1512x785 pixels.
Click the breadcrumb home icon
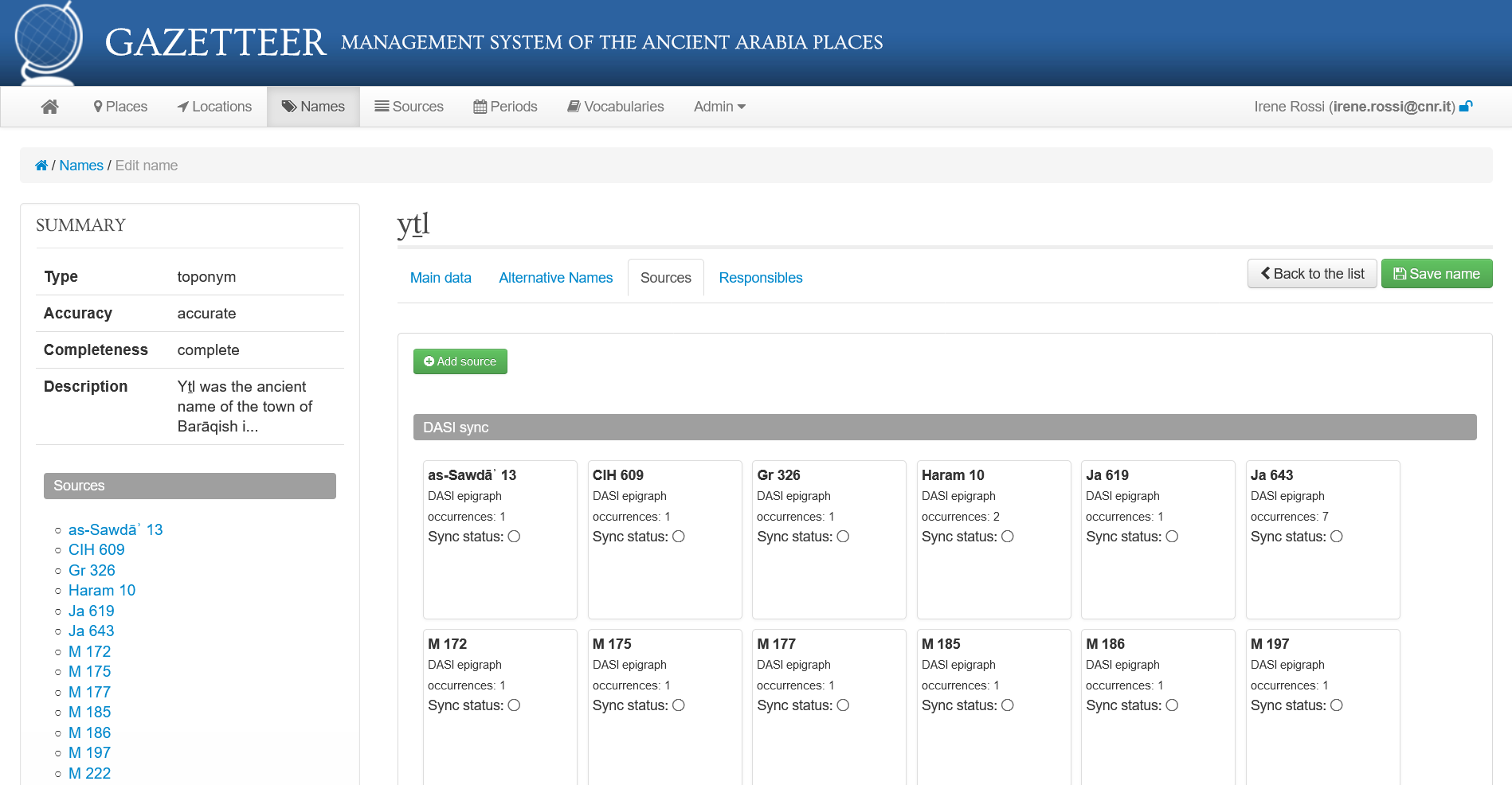coord(41,165)
